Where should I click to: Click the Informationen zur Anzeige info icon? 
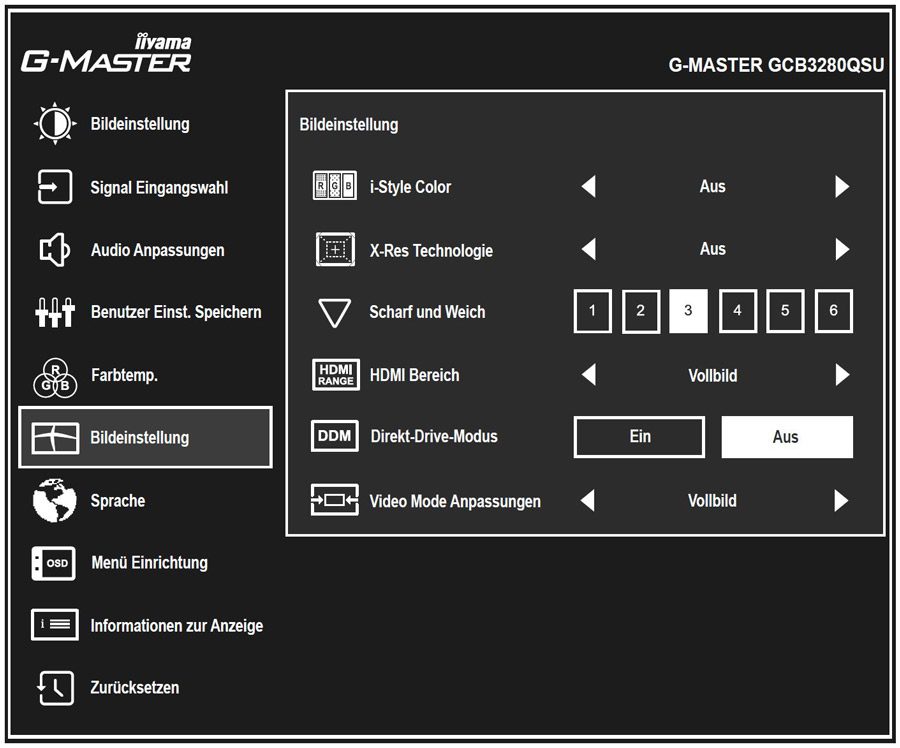tap(55, 625)
